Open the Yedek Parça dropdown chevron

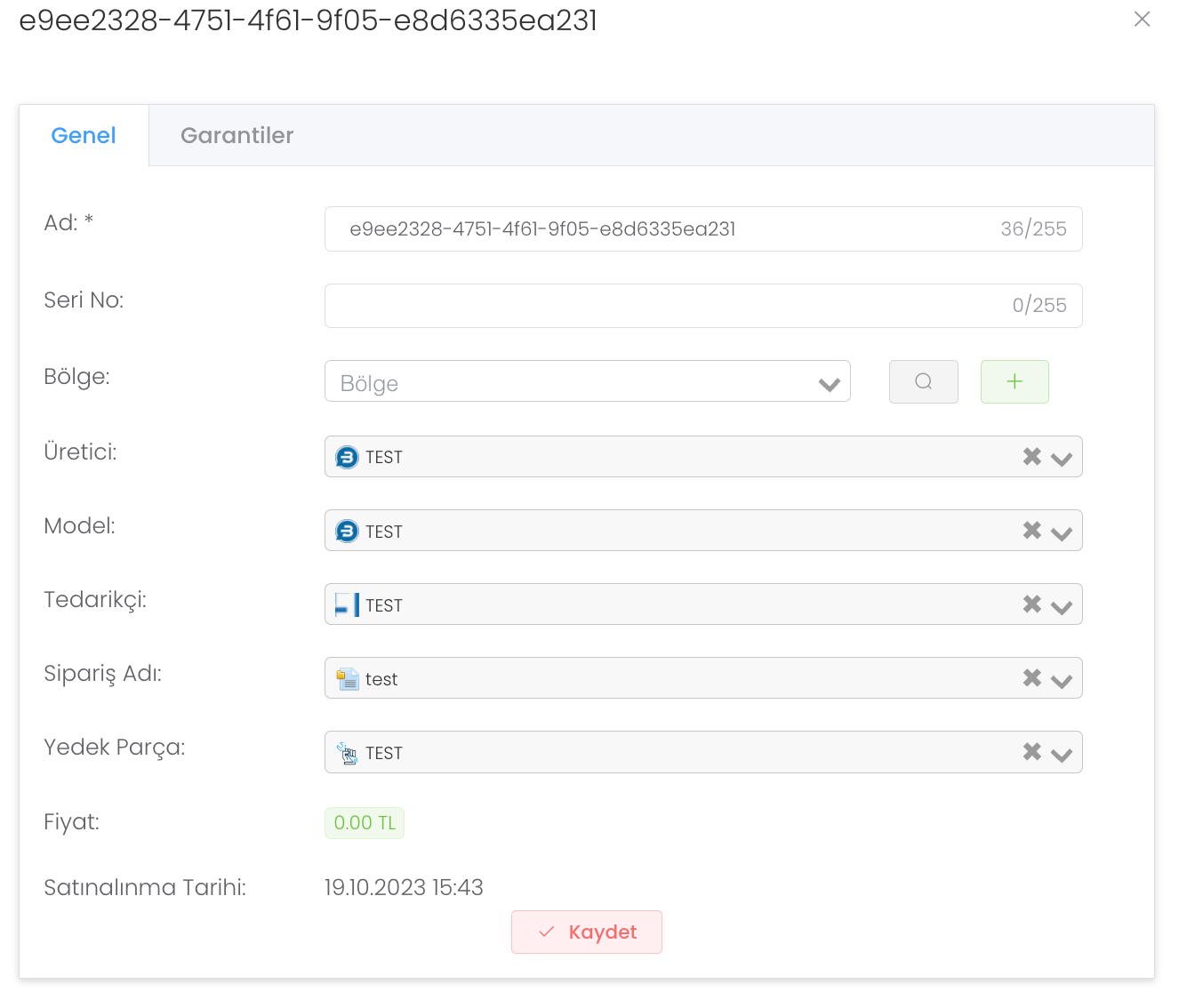coord(1061,754)
